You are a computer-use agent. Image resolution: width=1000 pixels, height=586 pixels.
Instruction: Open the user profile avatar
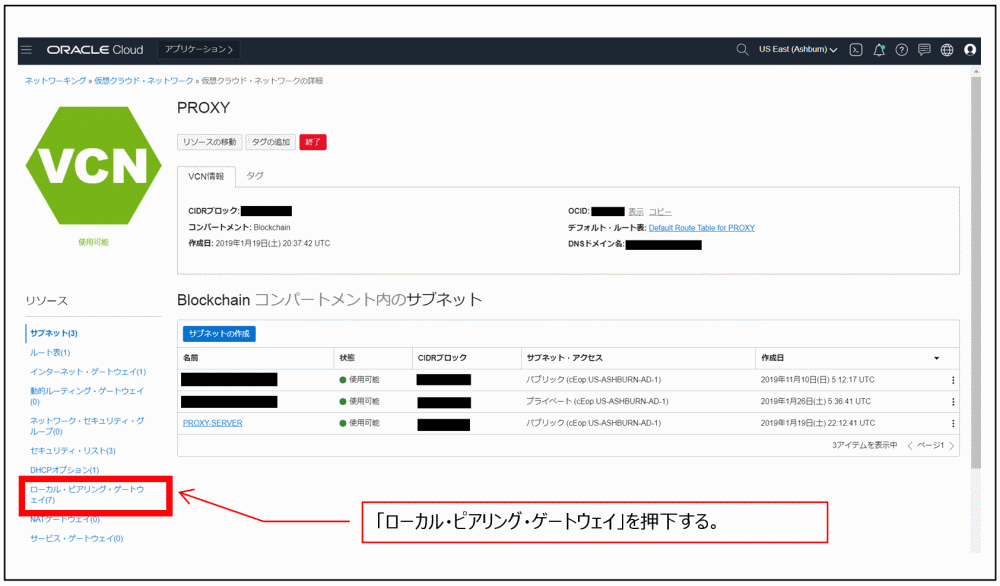(970, 50)
